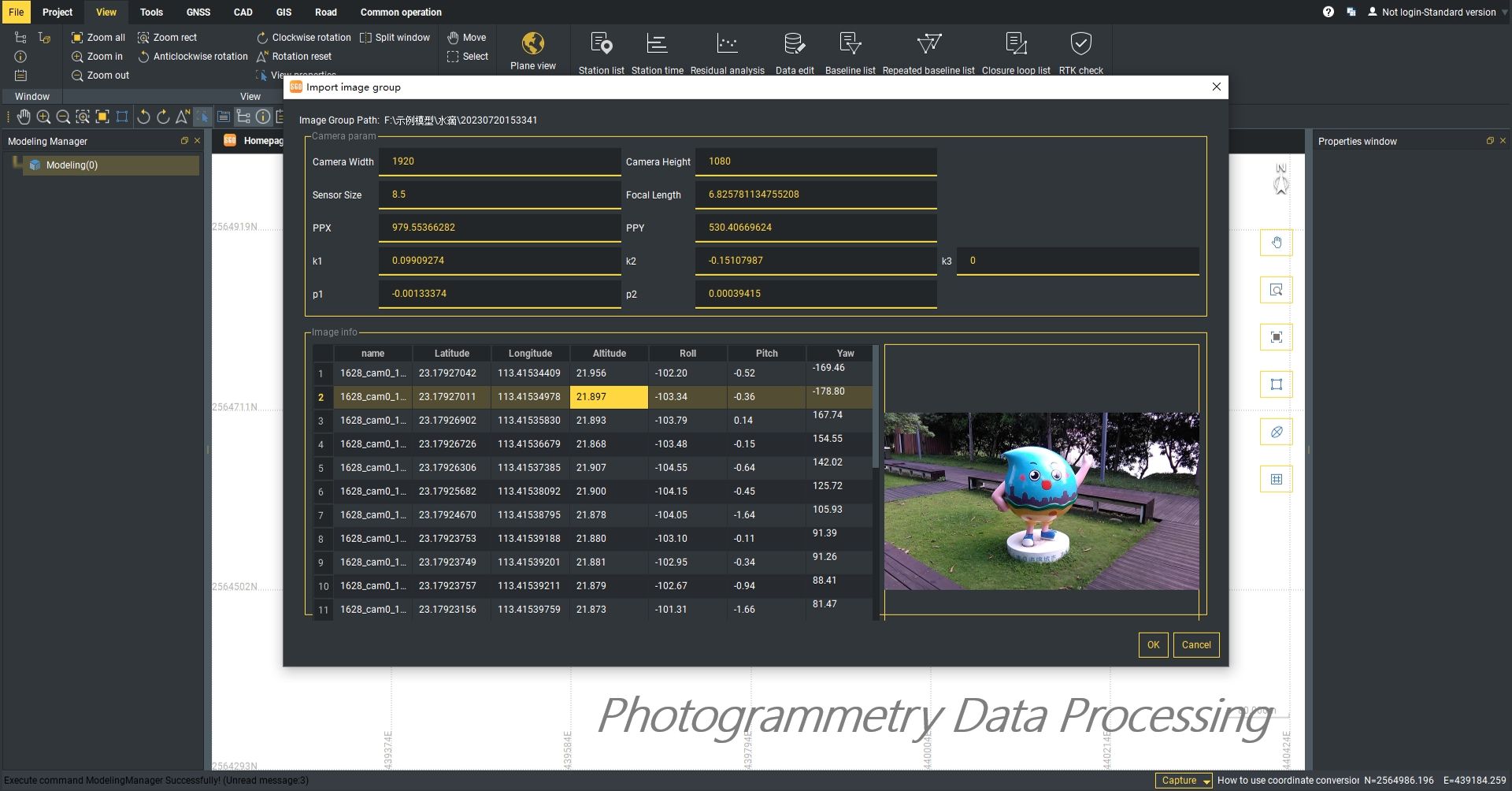Click the Focal Length input field
1512x791 pixels.
tap(816, 195)
